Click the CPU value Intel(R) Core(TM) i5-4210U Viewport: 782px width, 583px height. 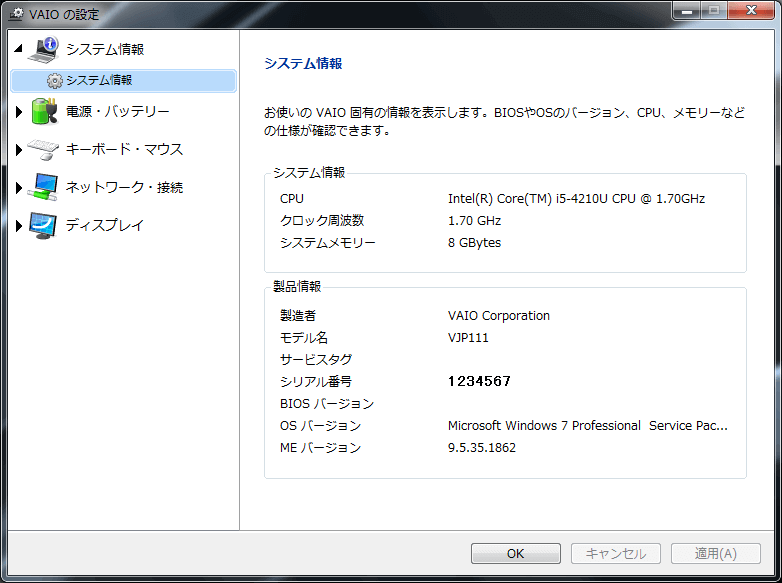click(x=577, y=198)
